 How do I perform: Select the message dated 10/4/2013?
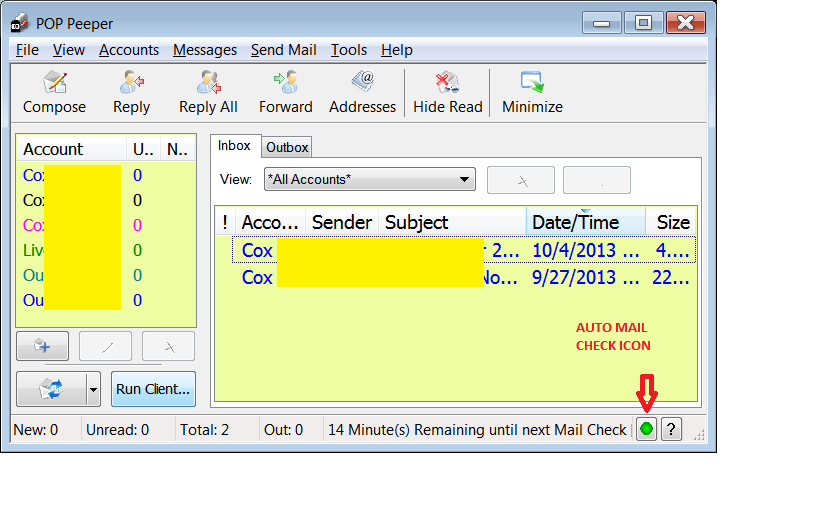click(464, 250)
